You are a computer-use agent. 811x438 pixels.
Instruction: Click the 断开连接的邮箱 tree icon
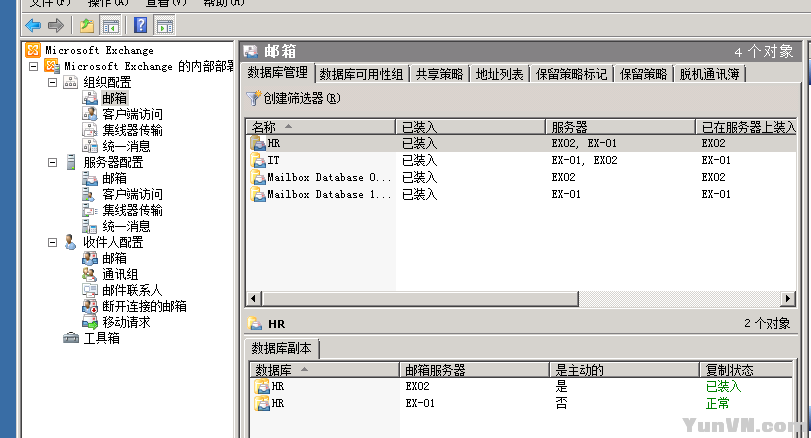(90, 306)
